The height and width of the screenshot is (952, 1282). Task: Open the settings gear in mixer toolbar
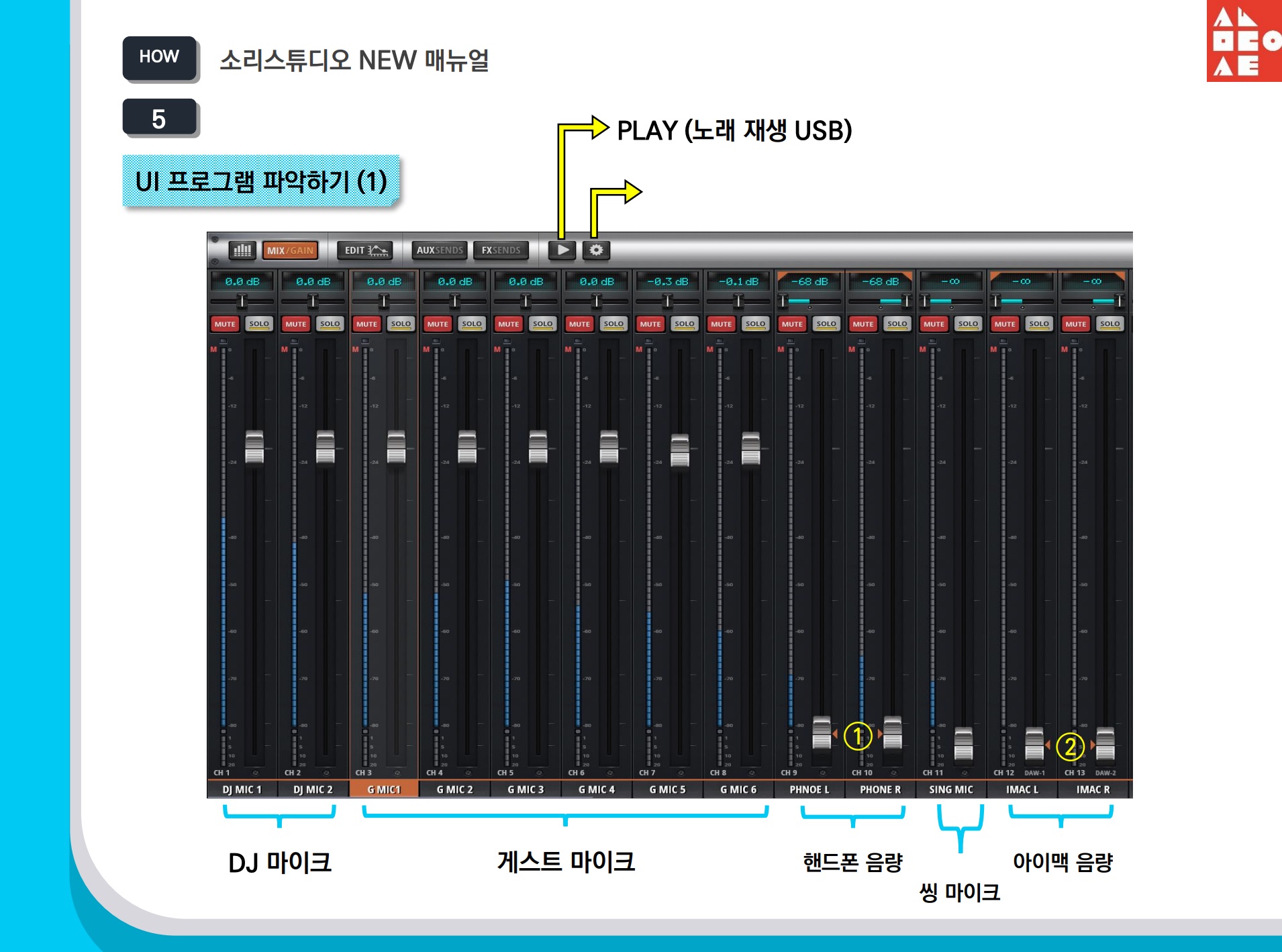tap(596, 250)
